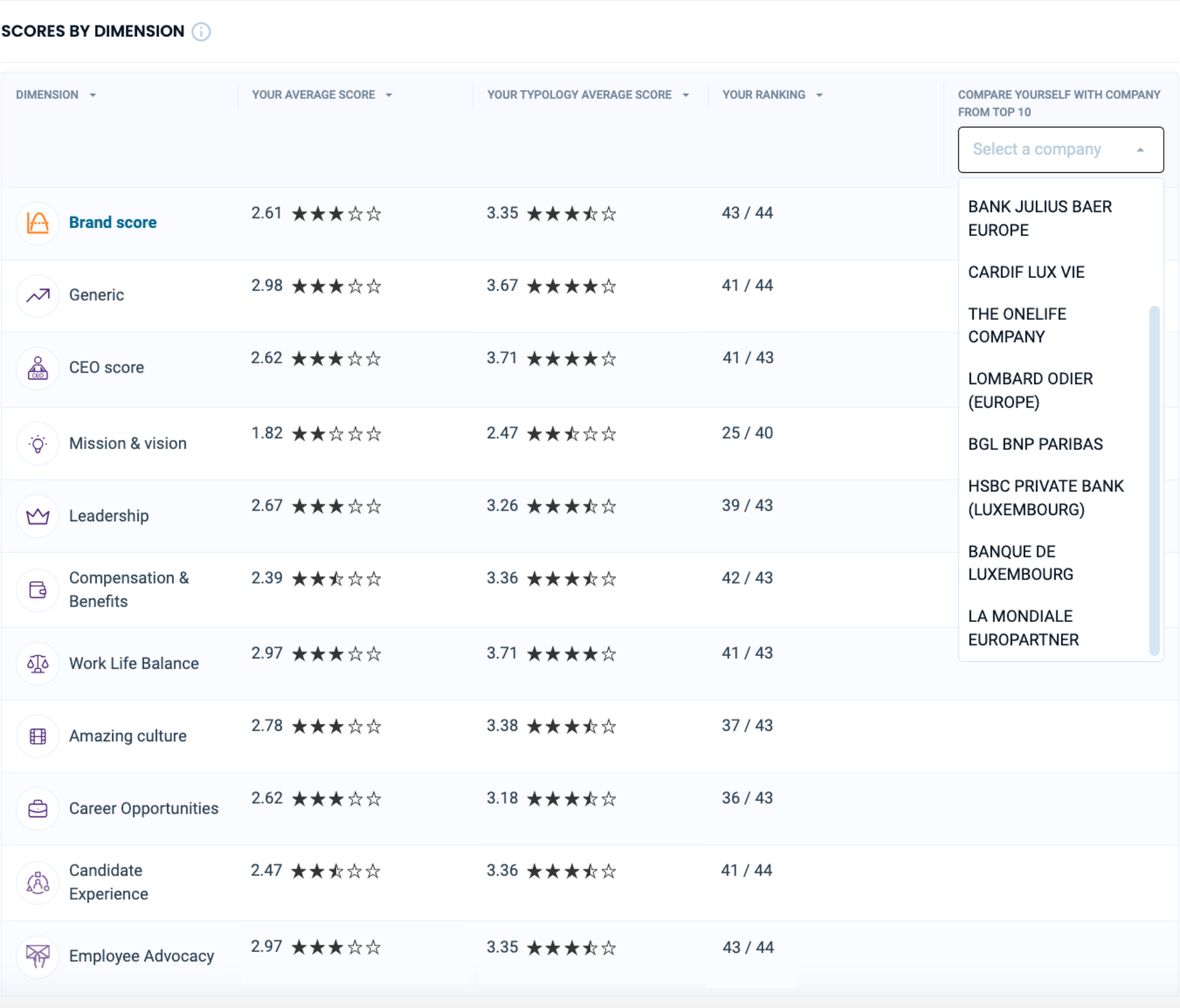Sort by Your Average Score column
Viewport: 1180px width, 1008px height.
tap(389, 95)
